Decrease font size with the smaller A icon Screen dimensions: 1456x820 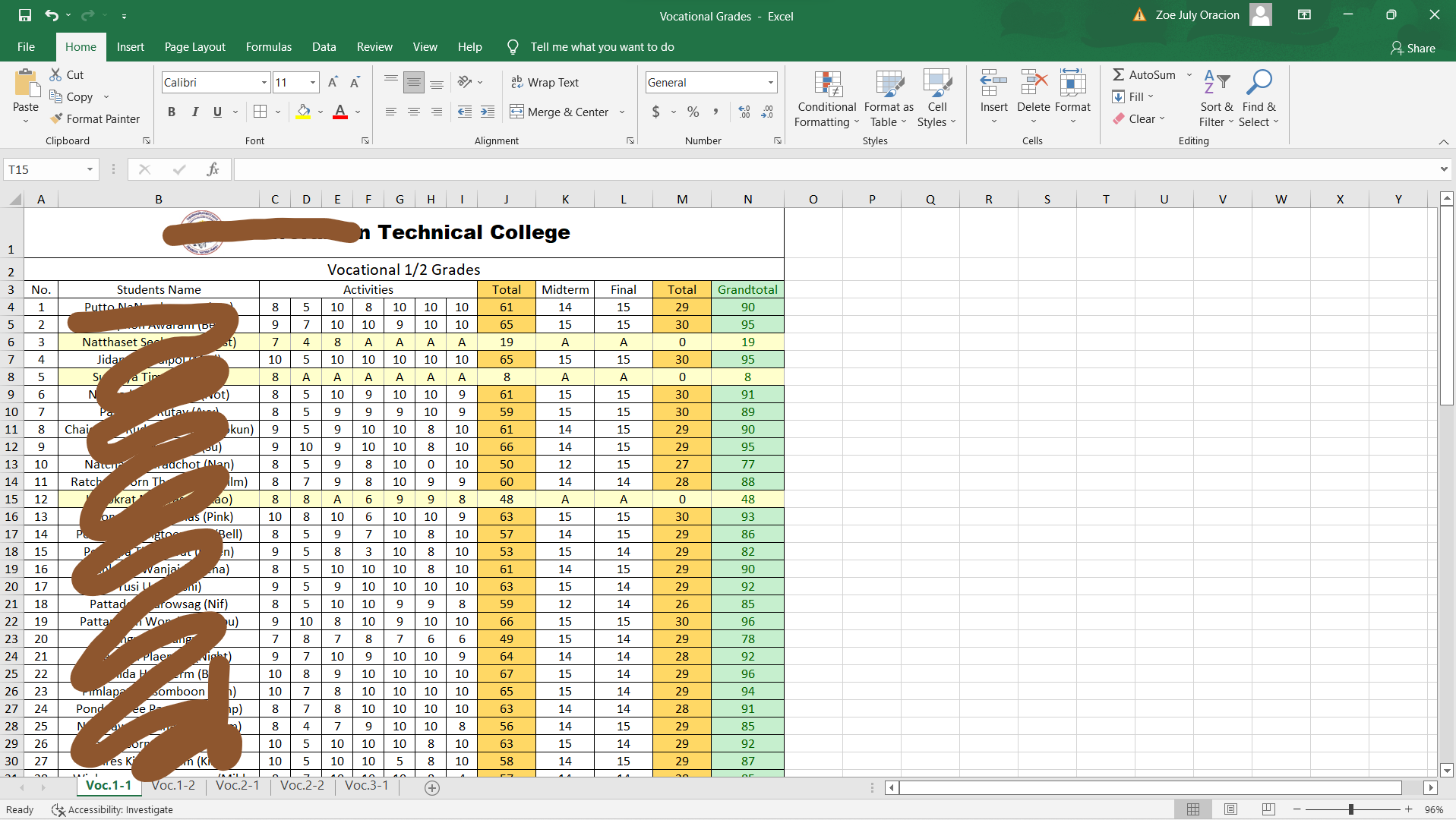click(355, 82)
